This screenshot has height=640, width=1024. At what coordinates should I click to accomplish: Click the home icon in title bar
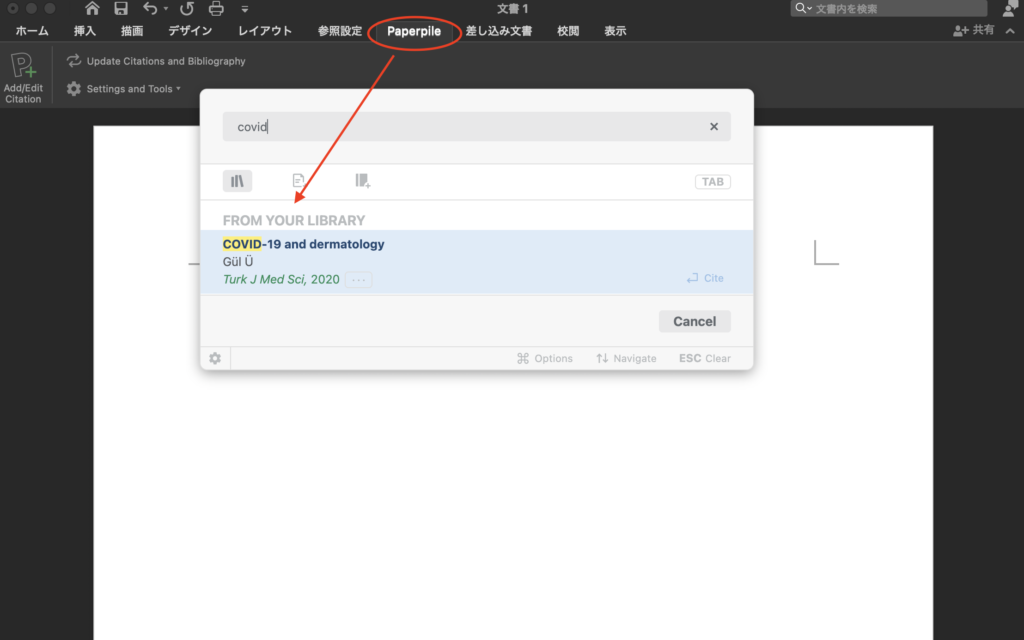(x=92, y=8)
